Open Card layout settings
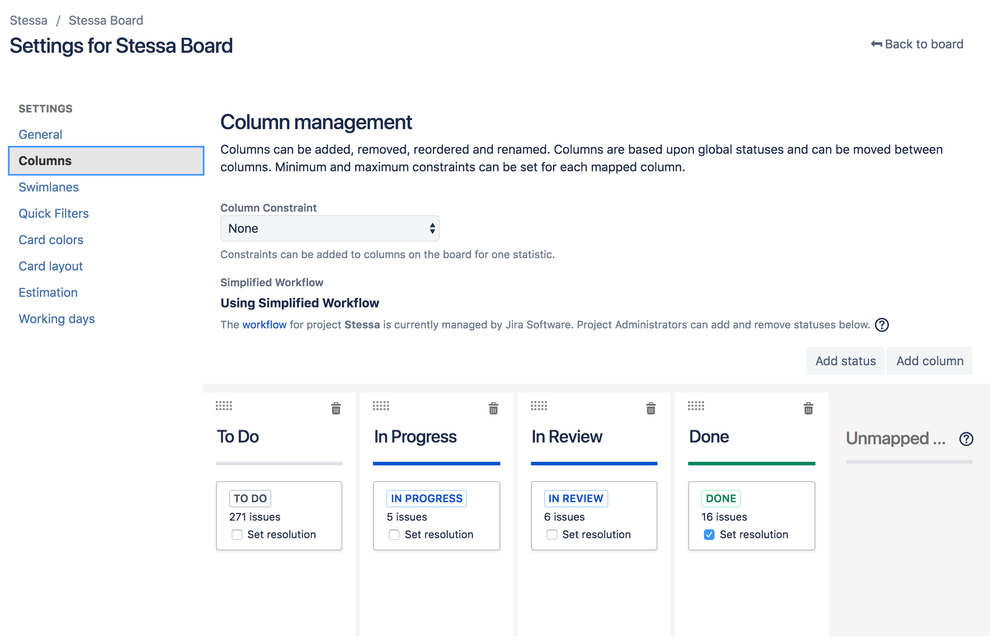 click(x=50, y=266)
